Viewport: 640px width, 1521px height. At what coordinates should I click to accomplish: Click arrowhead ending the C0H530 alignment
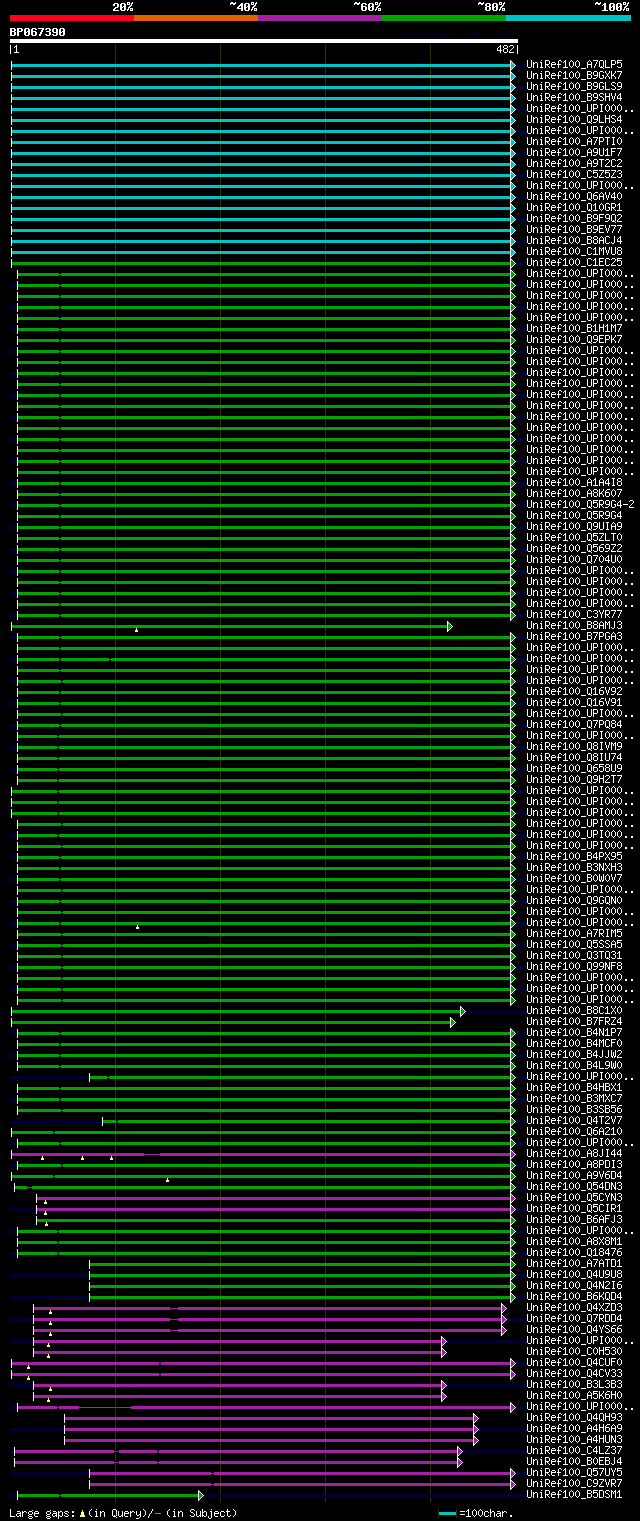click(444, 1352)
